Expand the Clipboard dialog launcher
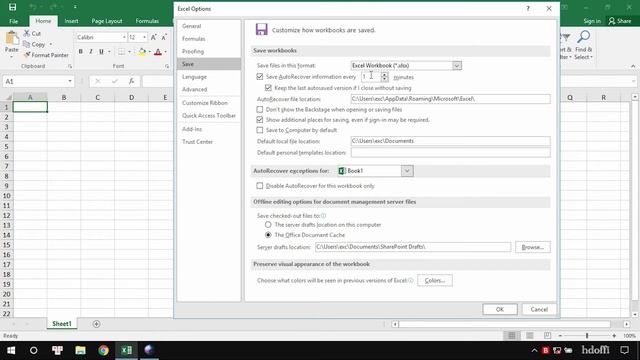The width and height of the screenshot is (640, 360). pos(70,66)
